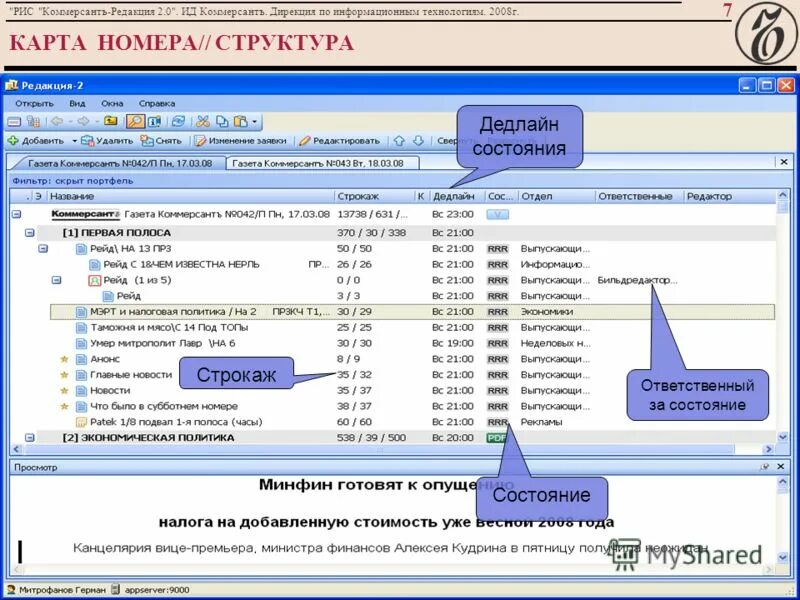Click the RRR badge in the Умер митрополит Лавр row
The height and width of the screenshot is (600, 800).
click(x=497, y=343)
